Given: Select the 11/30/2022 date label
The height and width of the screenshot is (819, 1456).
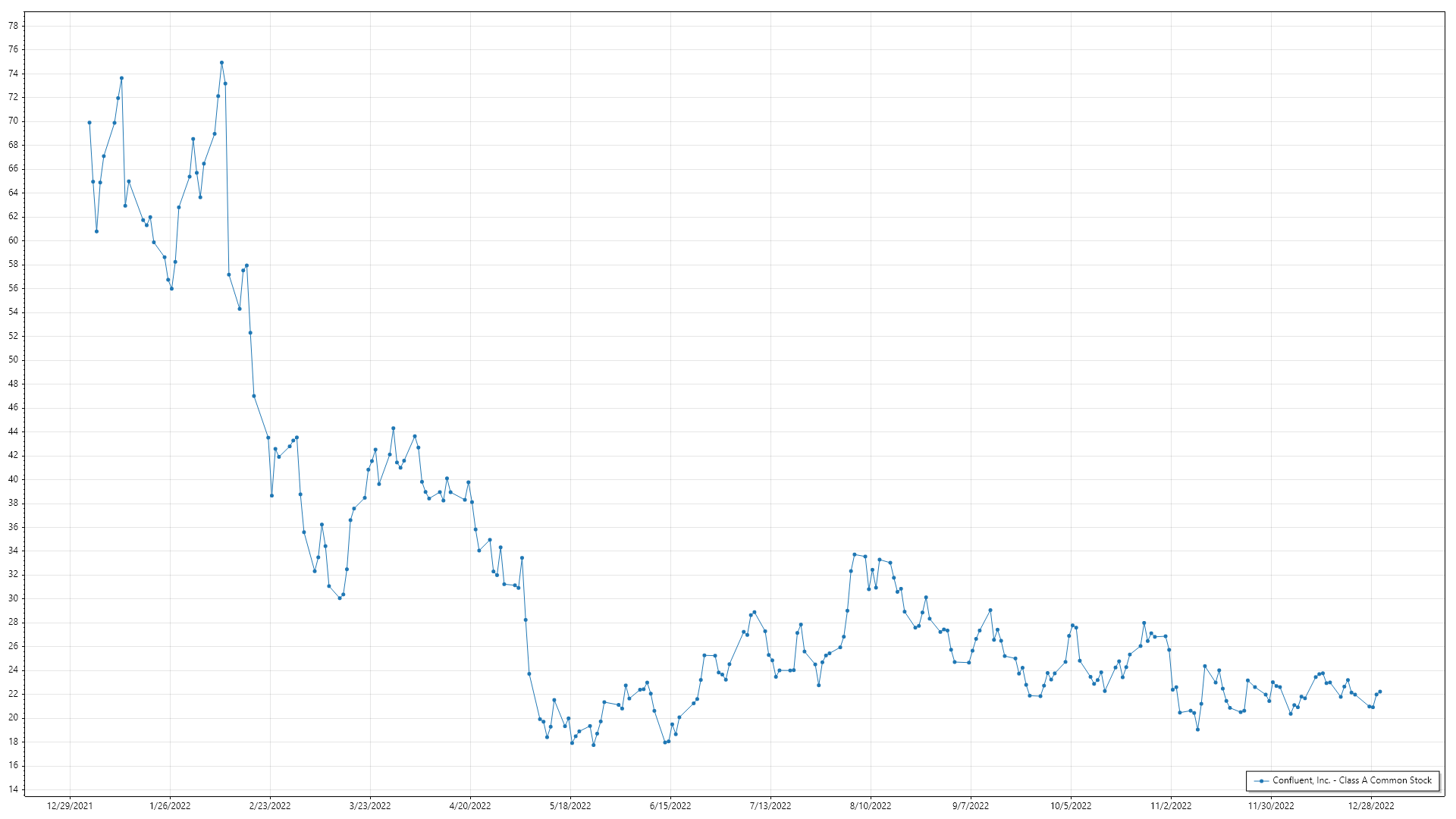Looking at the screenshot, I should [1271, 806].
